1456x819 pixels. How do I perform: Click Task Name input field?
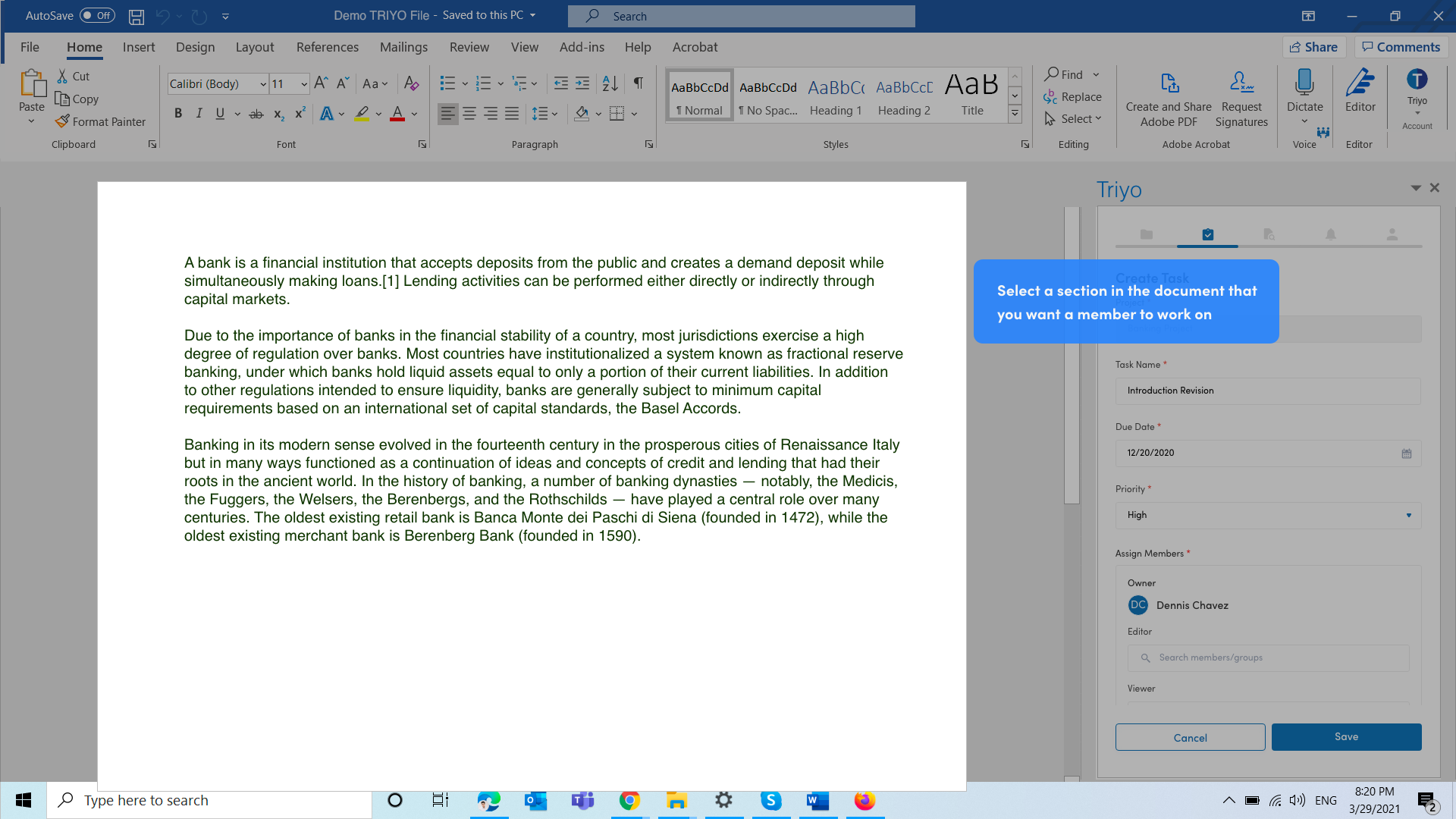(1268, 391)
